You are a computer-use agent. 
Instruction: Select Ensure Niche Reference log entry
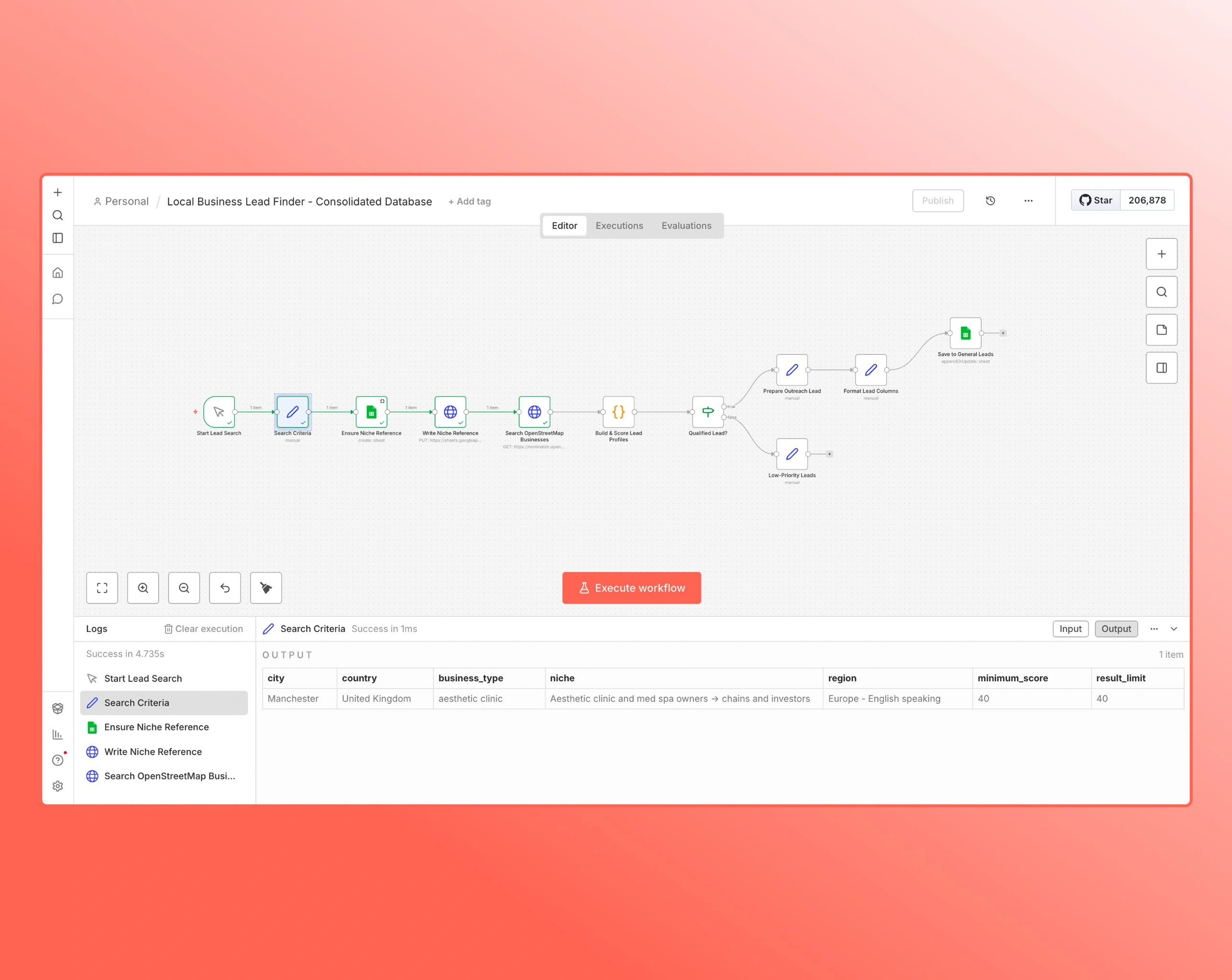[164, 727]
